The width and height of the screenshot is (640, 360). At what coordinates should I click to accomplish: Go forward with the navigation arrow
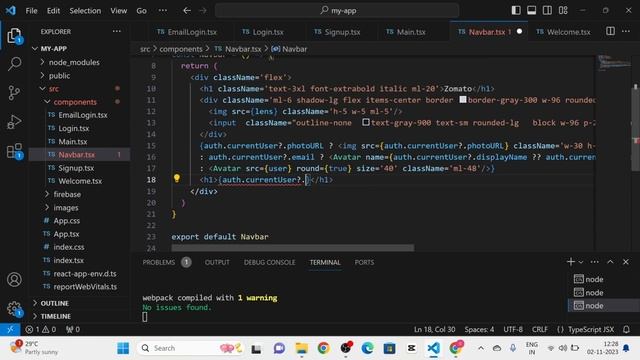pyautogui.click(x=203, y=11)
